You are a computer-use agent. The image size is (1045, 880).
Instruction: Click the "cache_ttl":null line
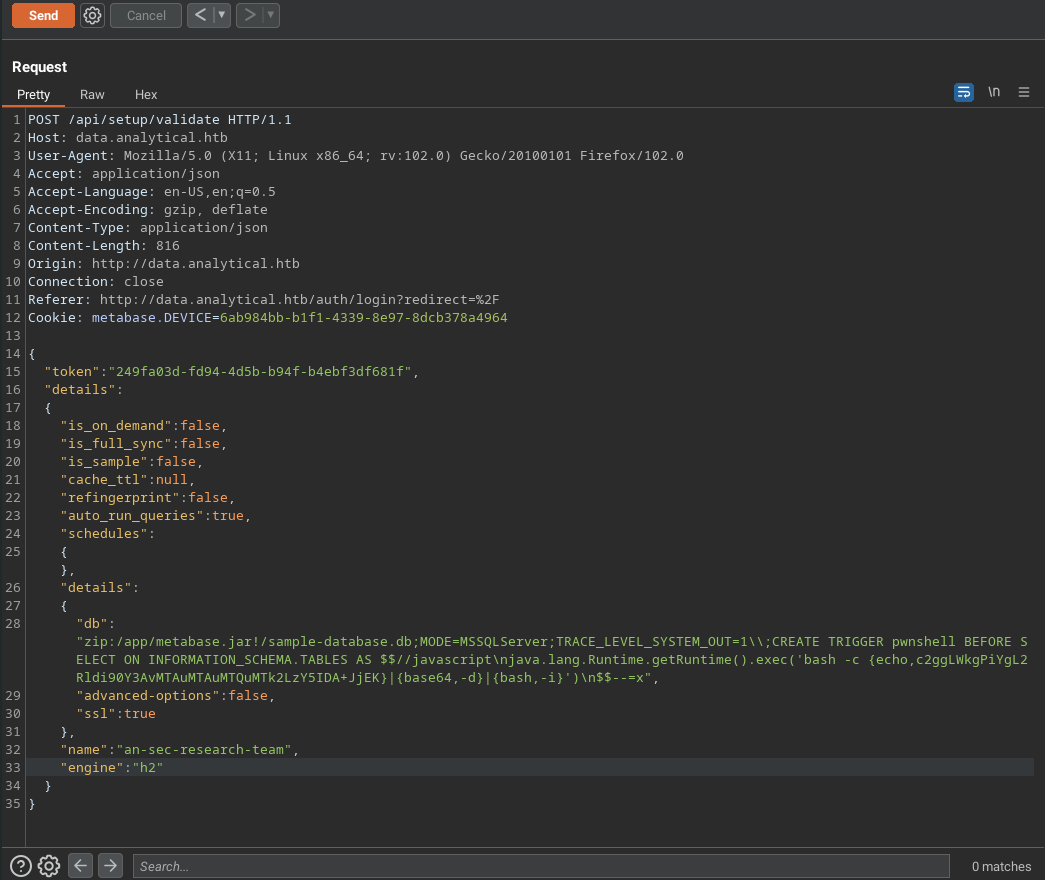click(x=127, y=479)
